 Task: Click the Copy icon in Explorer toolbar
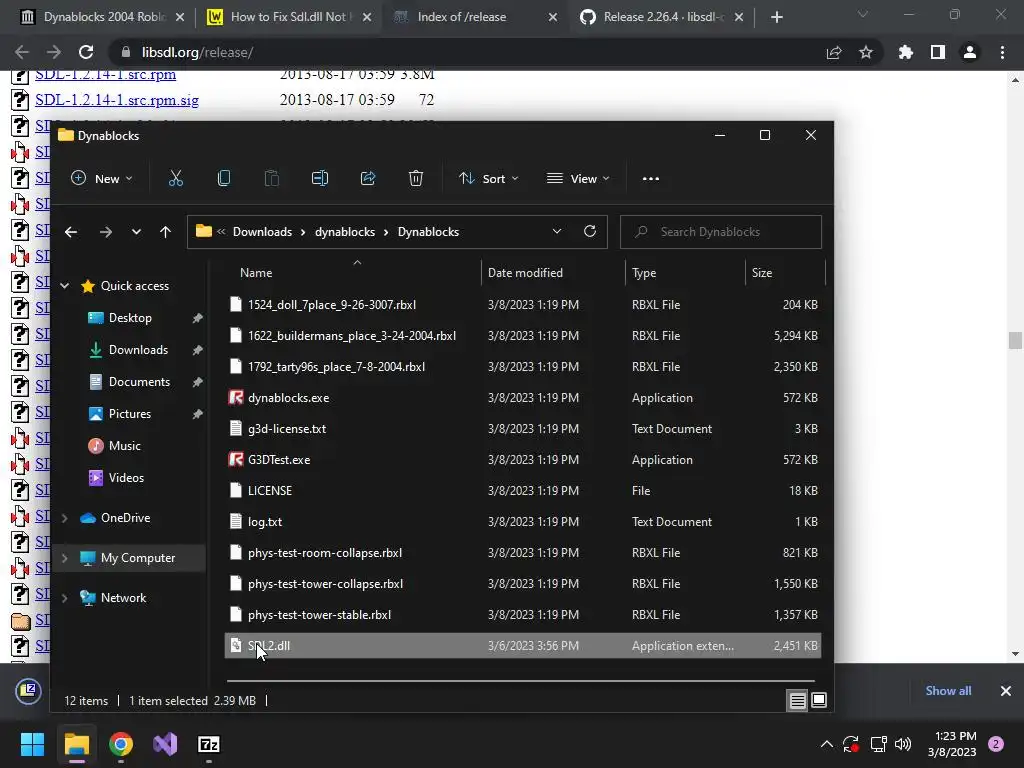(224, 178)
